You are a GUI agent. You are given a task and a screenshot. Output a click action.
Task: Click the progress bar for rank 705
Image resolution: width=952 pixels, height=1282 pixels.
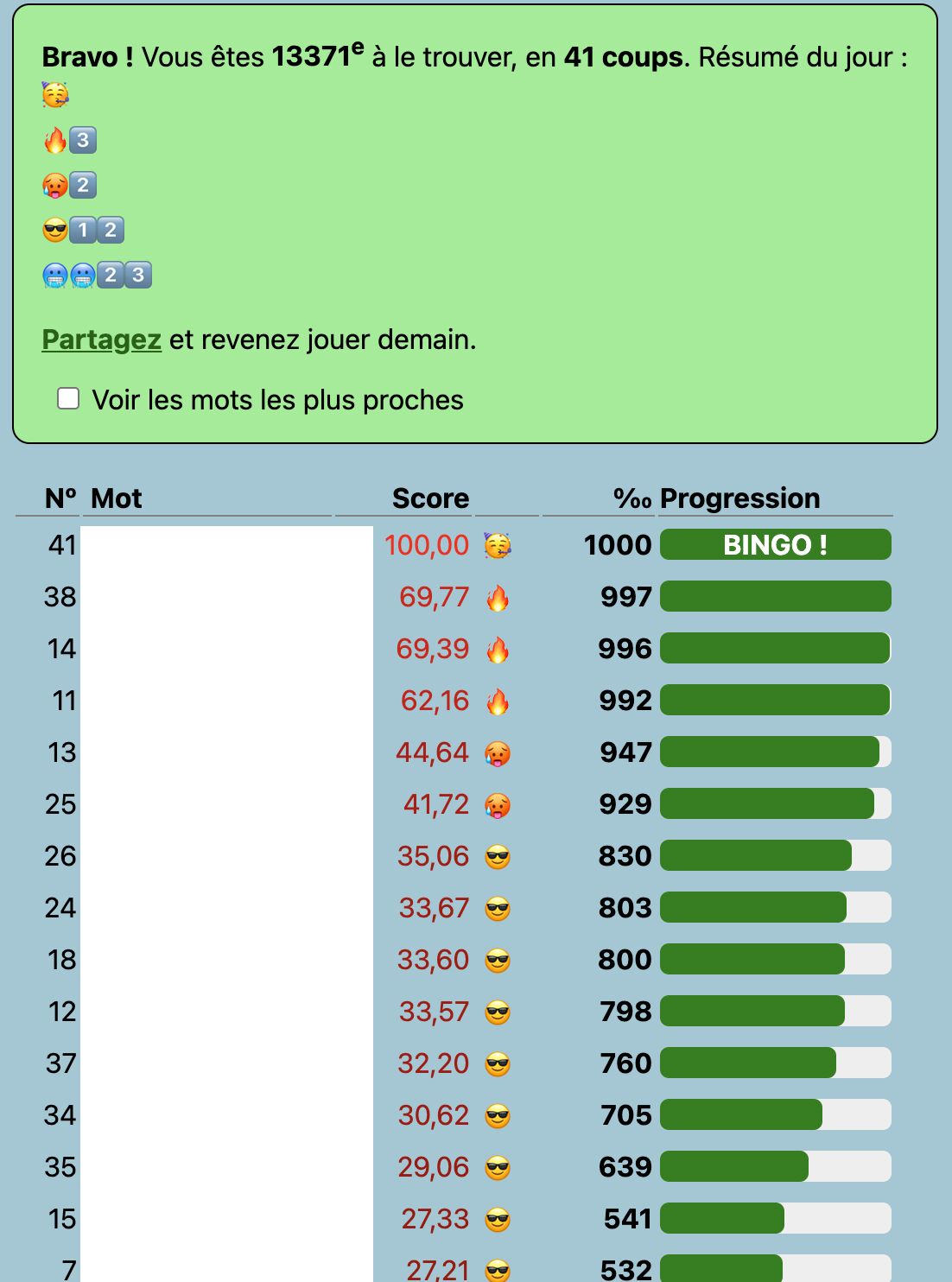click(x=775, y=1115)
